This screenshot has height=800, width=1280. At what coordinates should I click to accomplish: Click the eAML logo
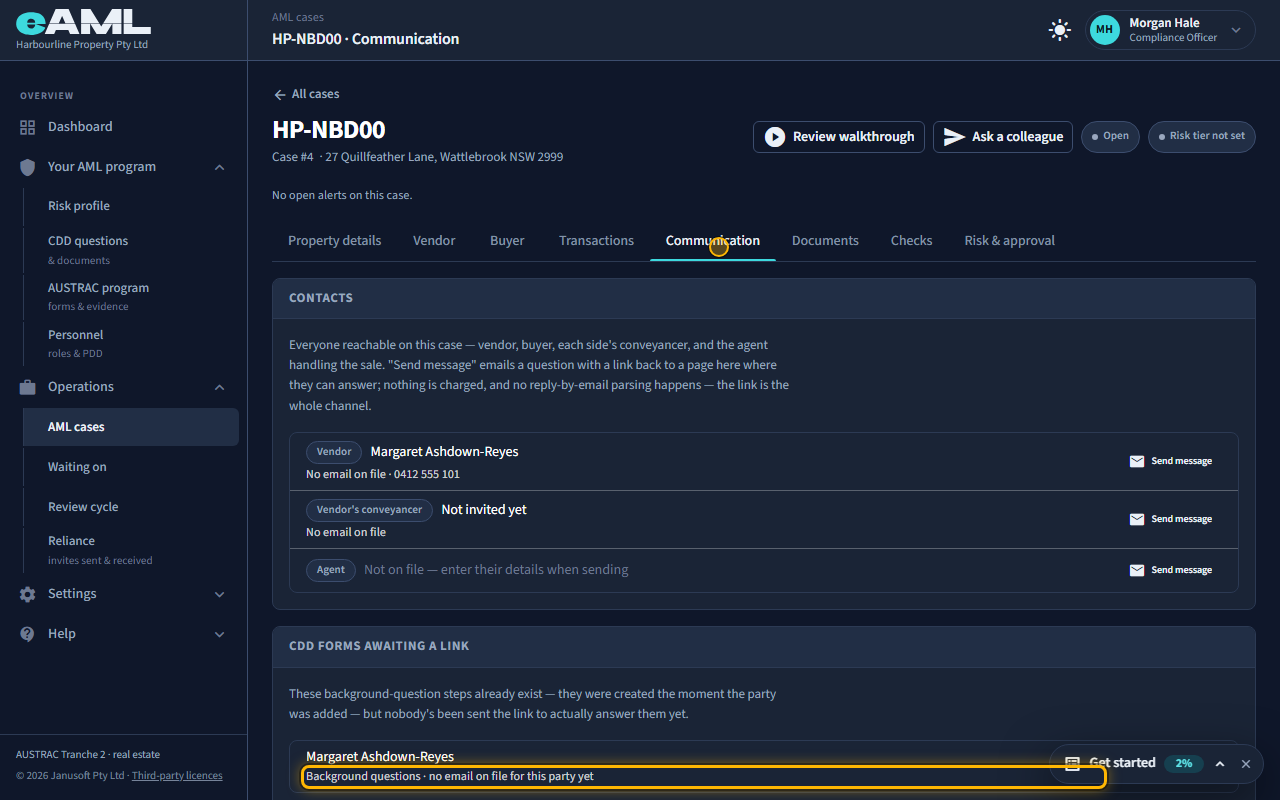click(x=83, y=24)
